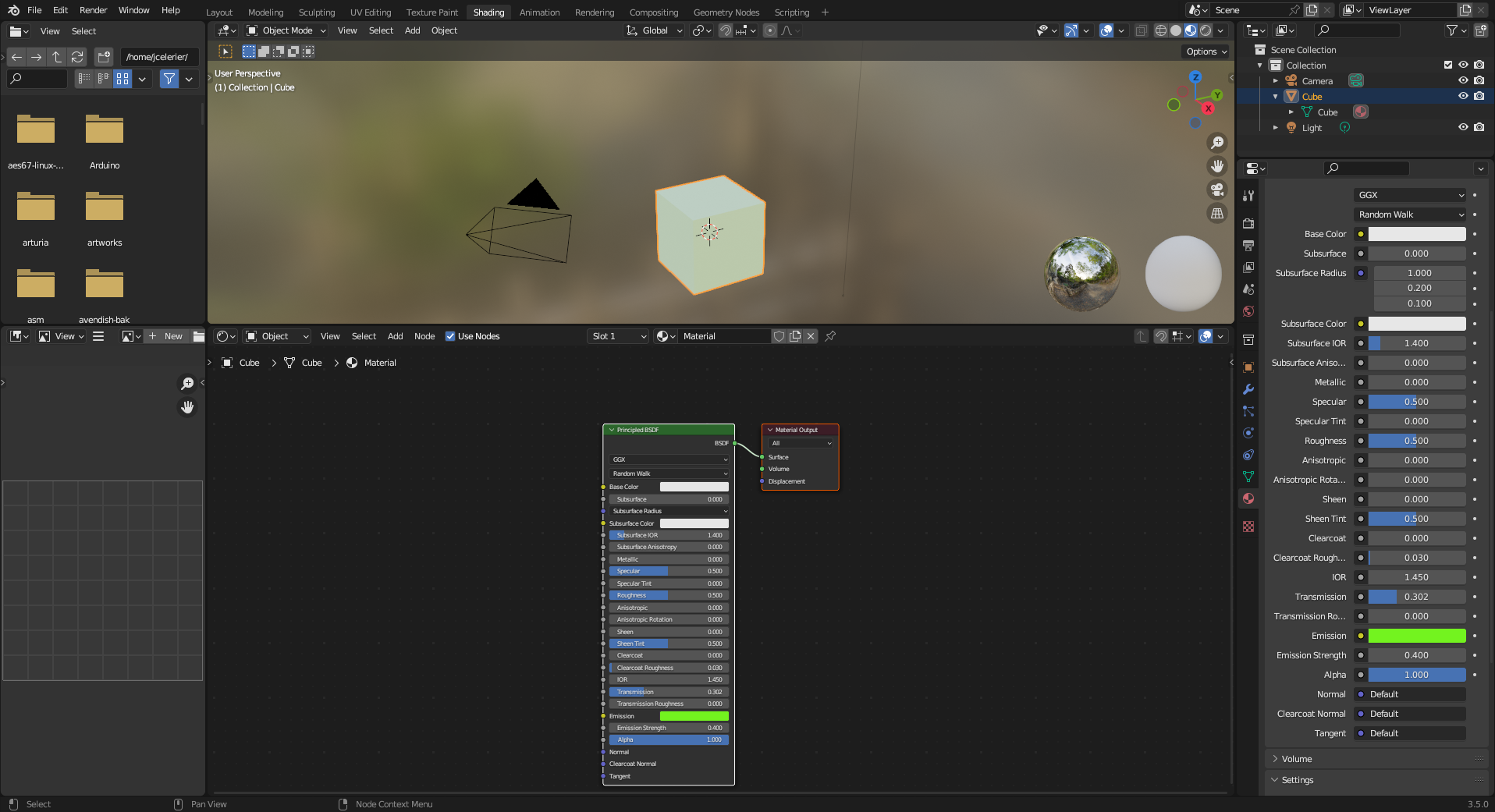The width and height of the screenshot is (1495, 812).
Task: Open the Active Tool settings tab
Action: (x=1248, y=196)
